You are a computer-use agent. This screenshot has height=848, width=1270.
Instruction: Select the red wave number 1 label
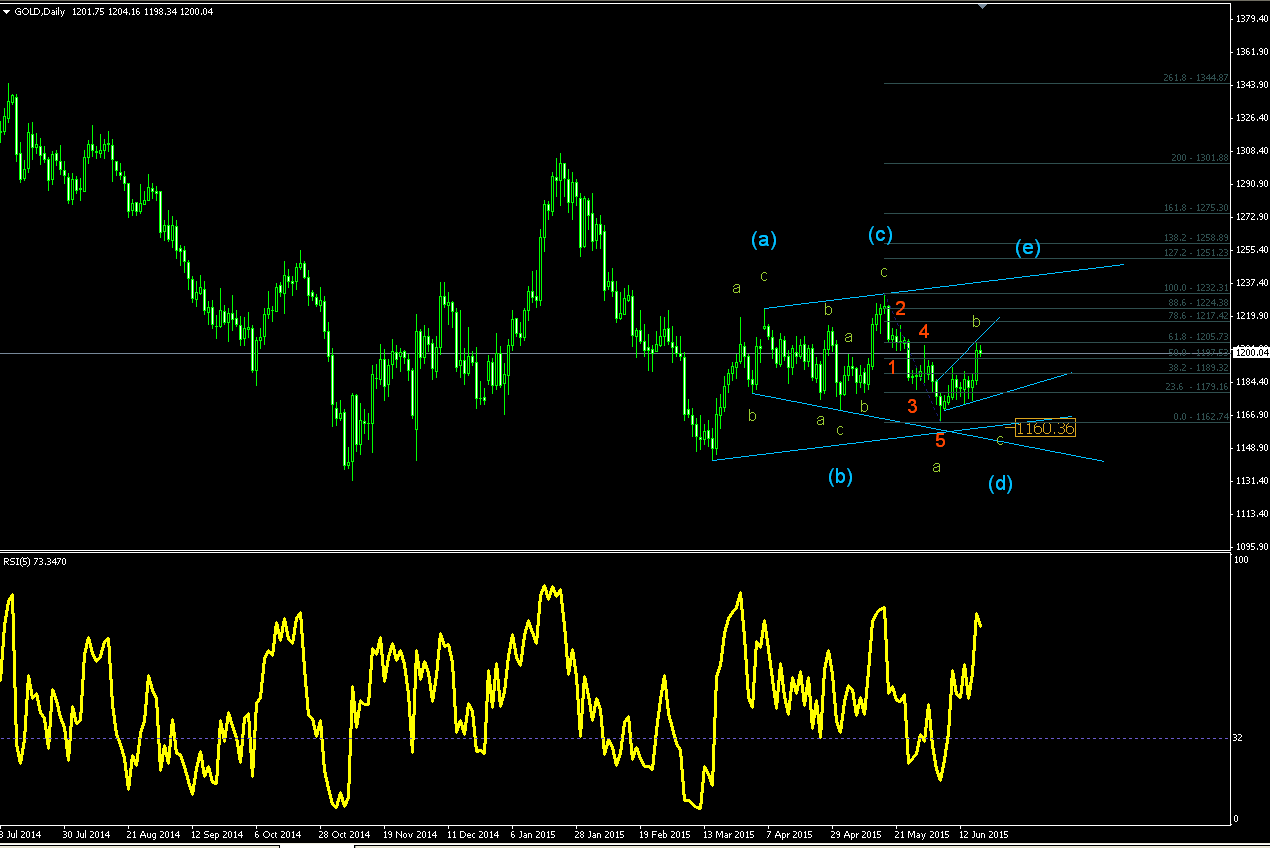[x=892, y=367]
